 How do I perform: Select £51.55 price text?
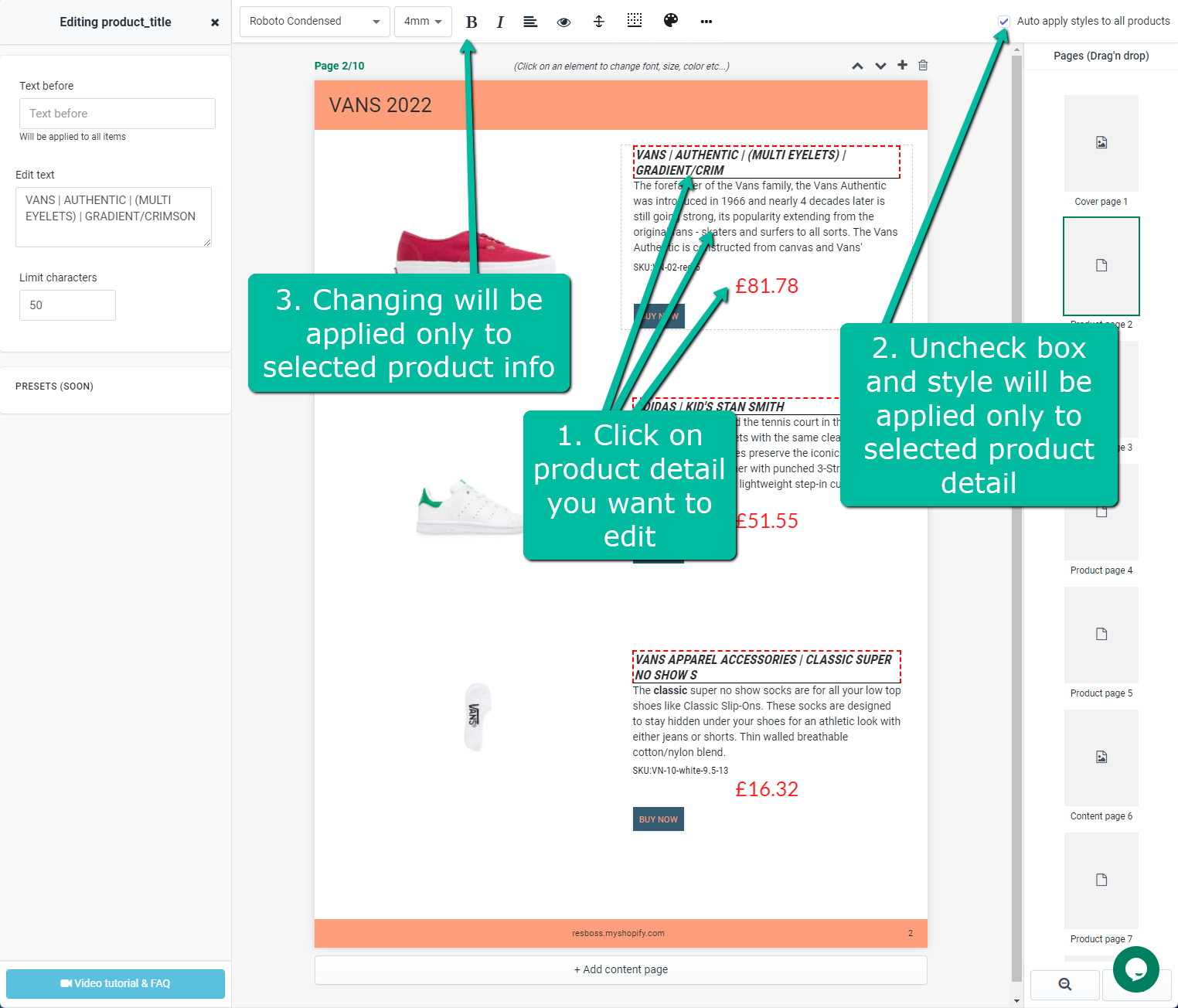pyautogui.click(x=768, y=521)
